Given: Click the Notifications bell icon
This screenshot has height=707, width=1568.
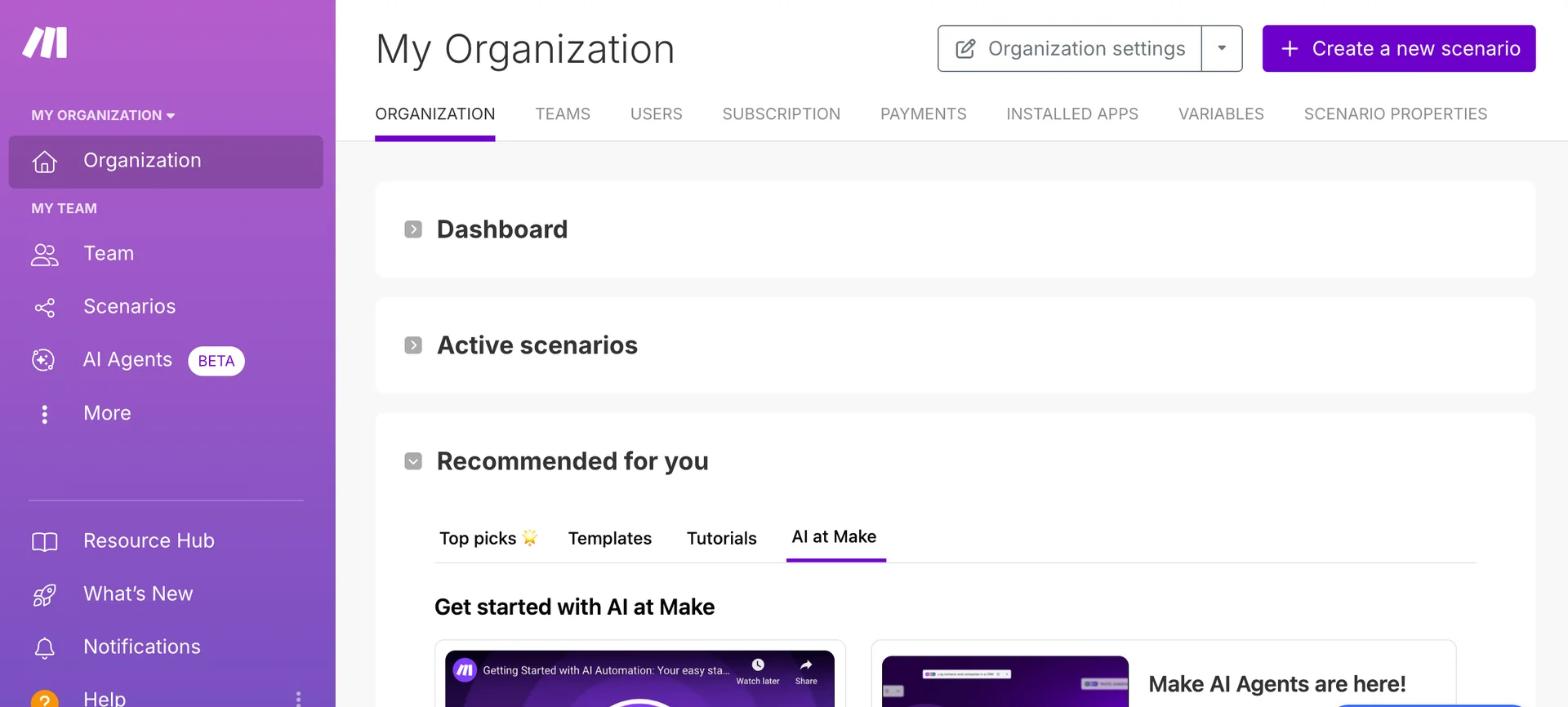Looking at the screenshot, I should pyautogui.click(x=45, y=648).
